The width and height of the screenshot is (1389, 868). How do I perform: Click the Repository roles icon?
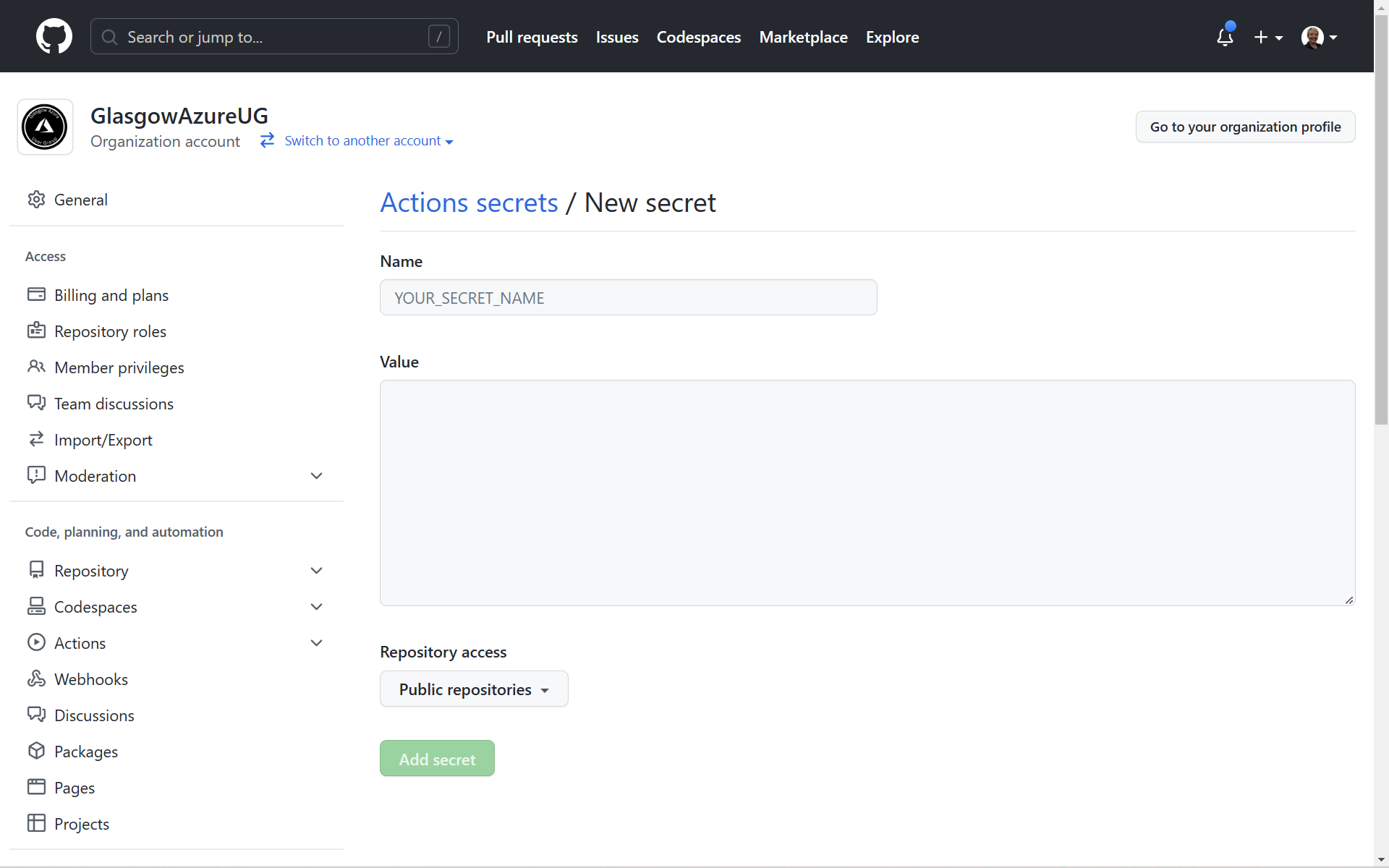point(37,330)
